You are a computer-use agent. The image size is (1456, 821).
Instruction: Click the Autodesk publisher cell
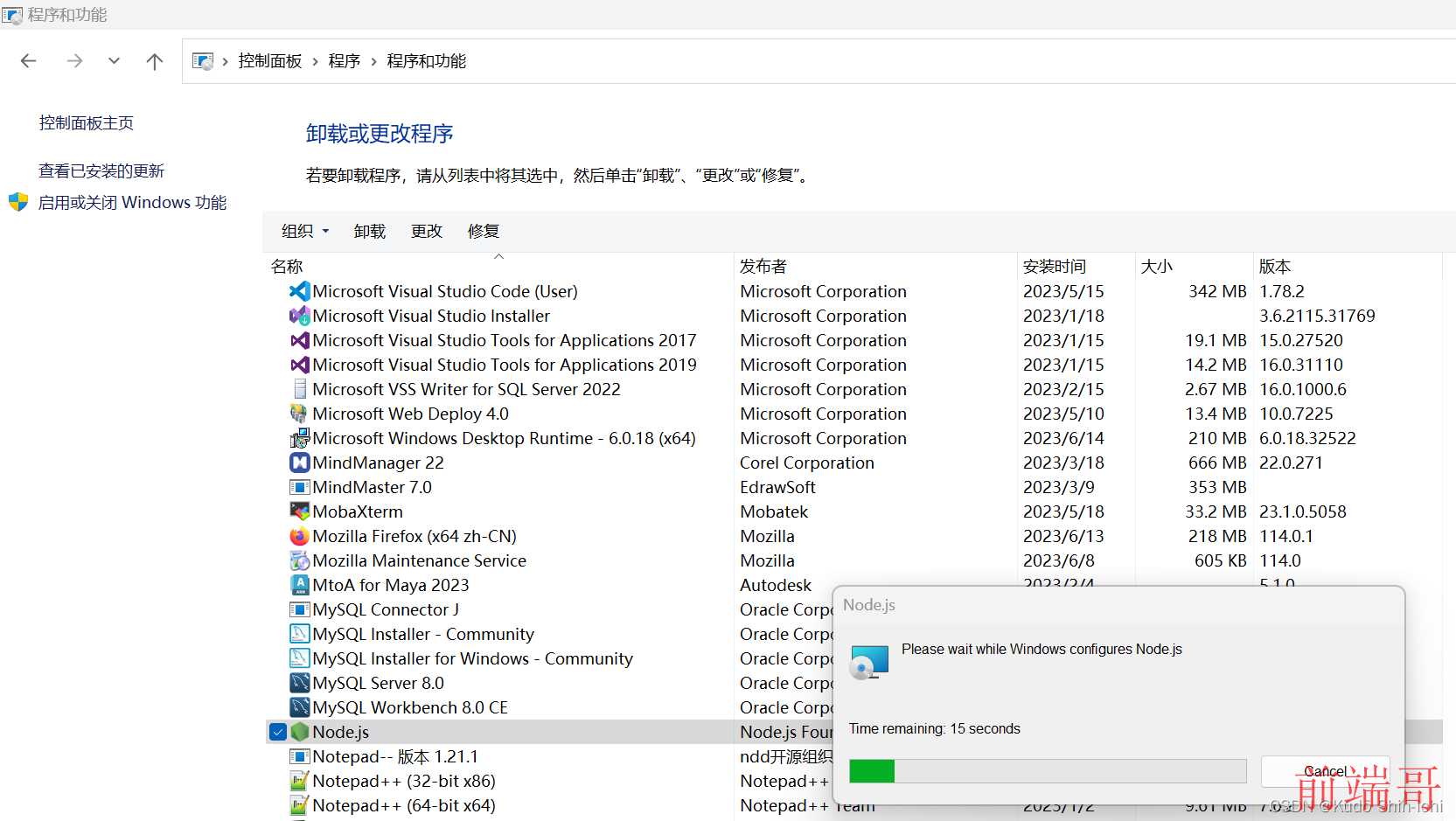coord(776,585)
